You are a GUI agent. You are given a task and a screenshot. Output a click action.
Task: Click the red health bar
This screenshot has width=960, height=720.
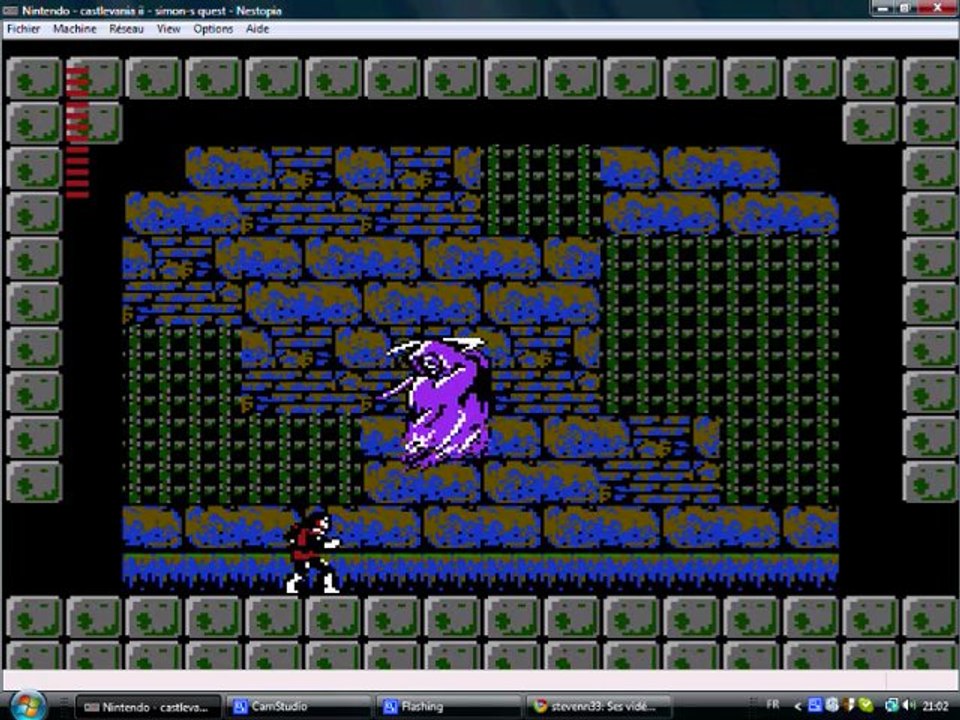click(77, 133)
